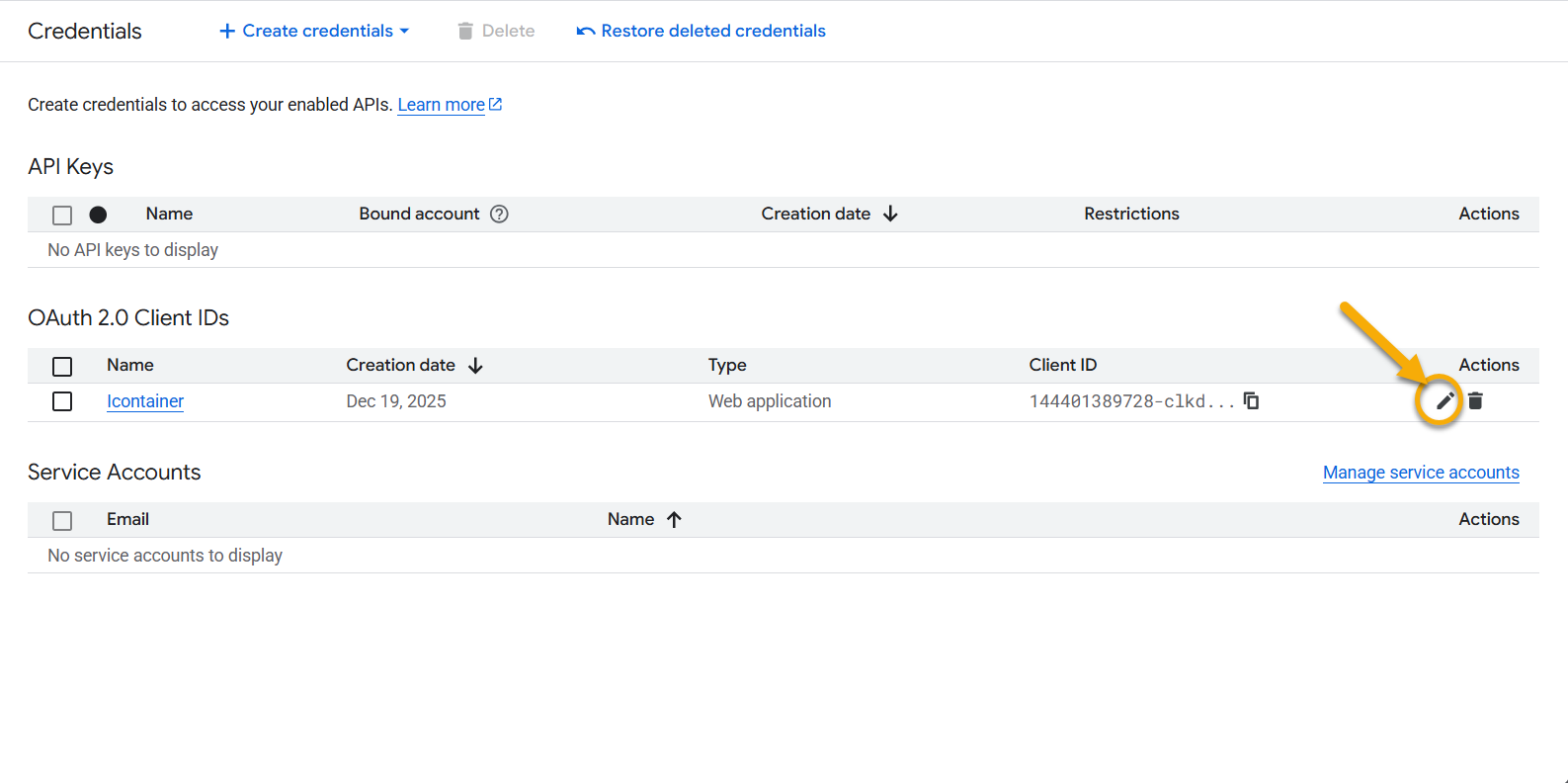The image size is (1568, 783).
Task: Click 'No API keys to display' text
Action: [133, 250]
